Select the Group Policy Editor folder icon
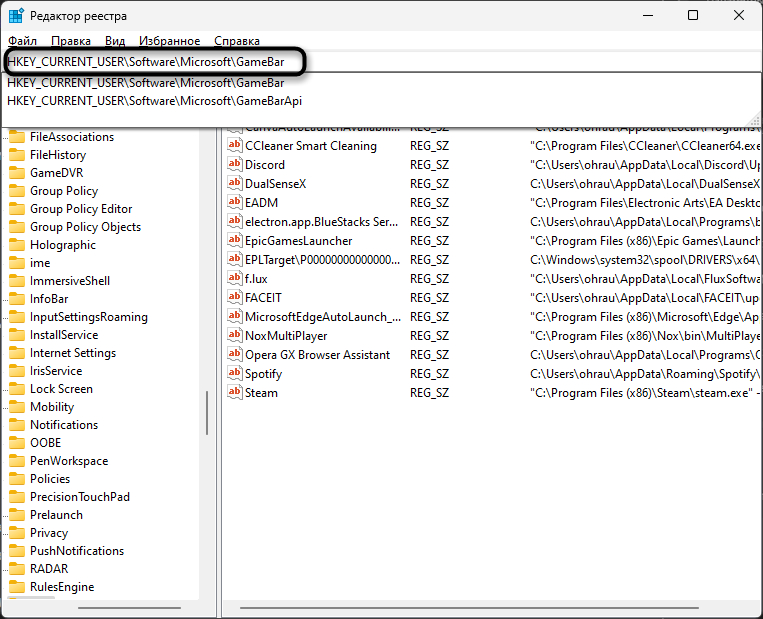This screenshot has height=619, width=763. 17,209
